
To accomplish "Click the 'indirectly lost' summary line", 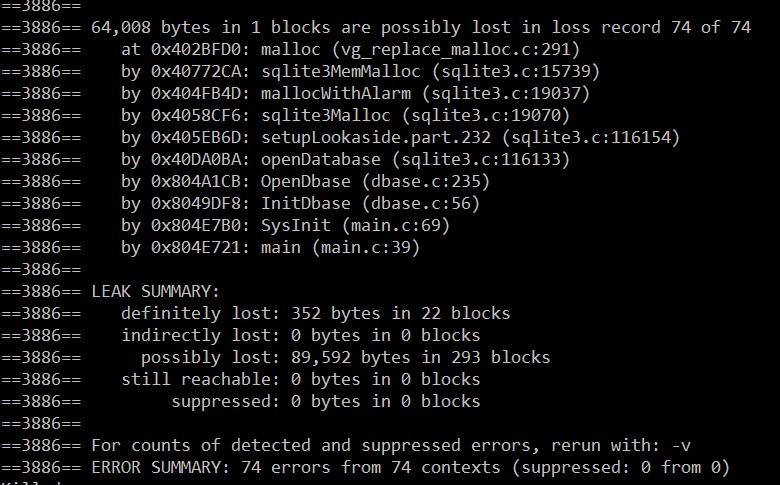I will [300, 335].
